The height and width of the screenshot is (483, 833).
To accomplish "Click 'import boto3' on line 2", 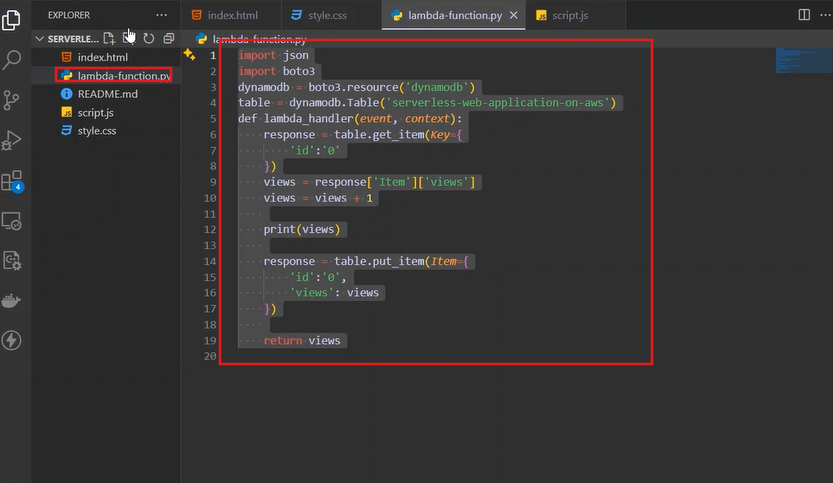I will 276,71.
